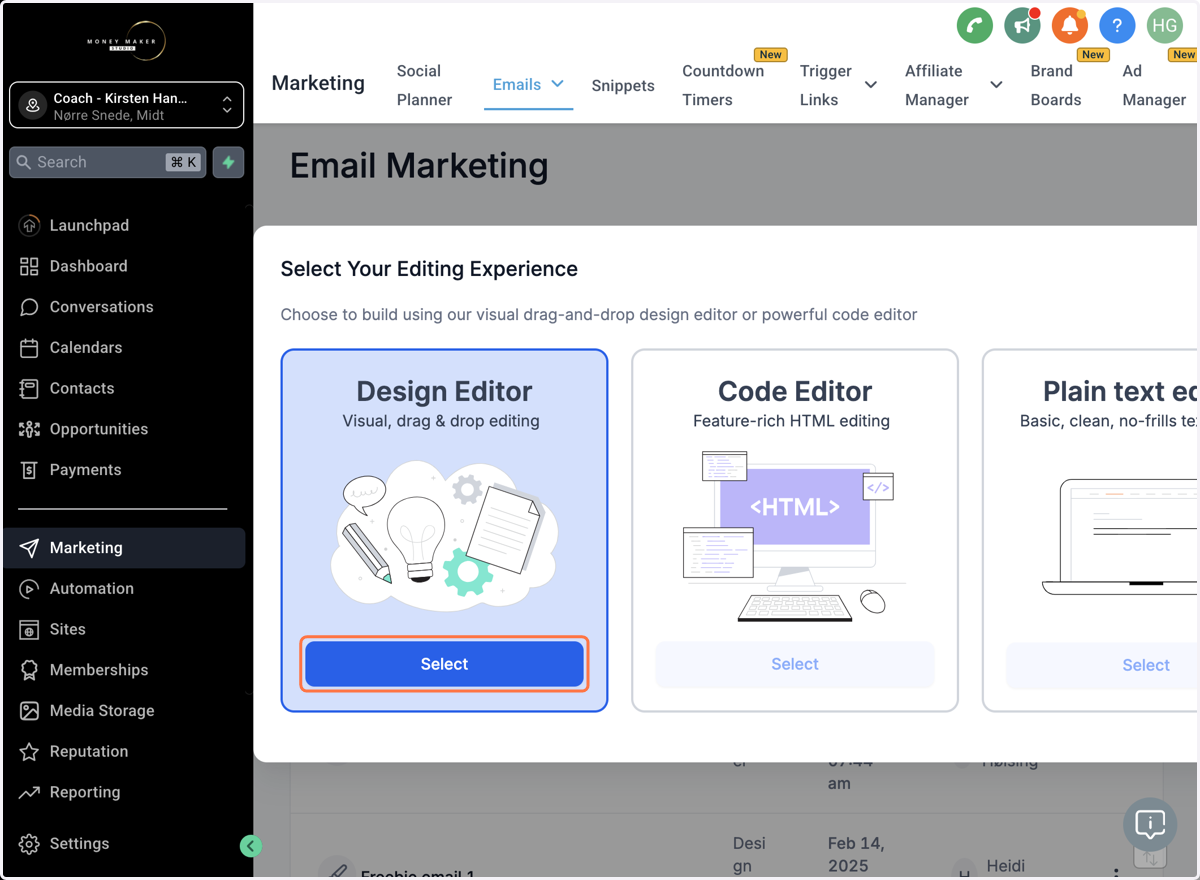Open the Ad Manager tab
The width and height of the screenshot is (1200, 880).
click(x=1154, y=85)
